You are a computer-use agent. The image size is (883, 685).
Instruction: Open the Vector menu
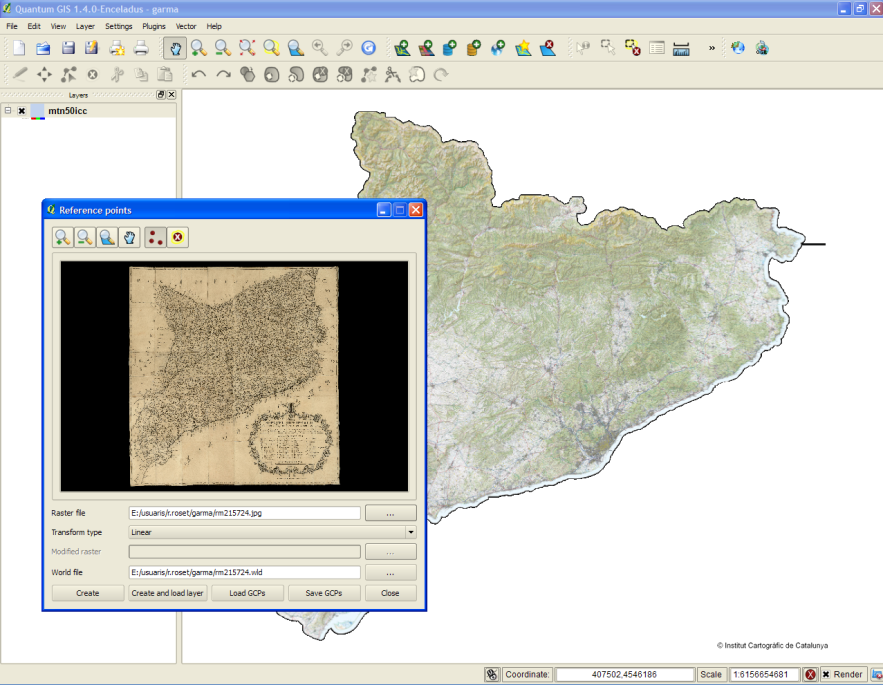coord(186,26)
